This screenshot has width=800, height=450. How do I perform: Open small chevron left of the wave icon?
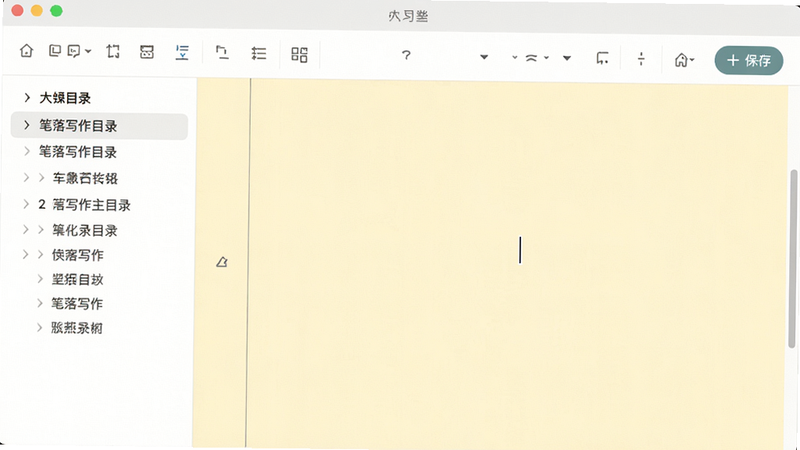tap(515, 57)
